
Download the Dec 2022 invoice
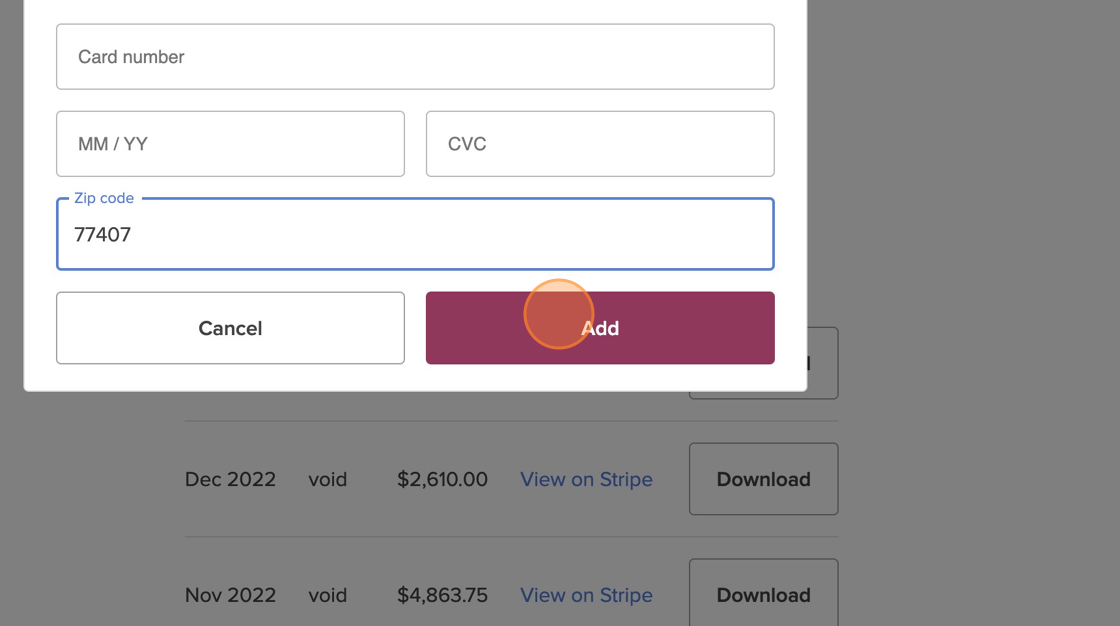pos(763,479)
